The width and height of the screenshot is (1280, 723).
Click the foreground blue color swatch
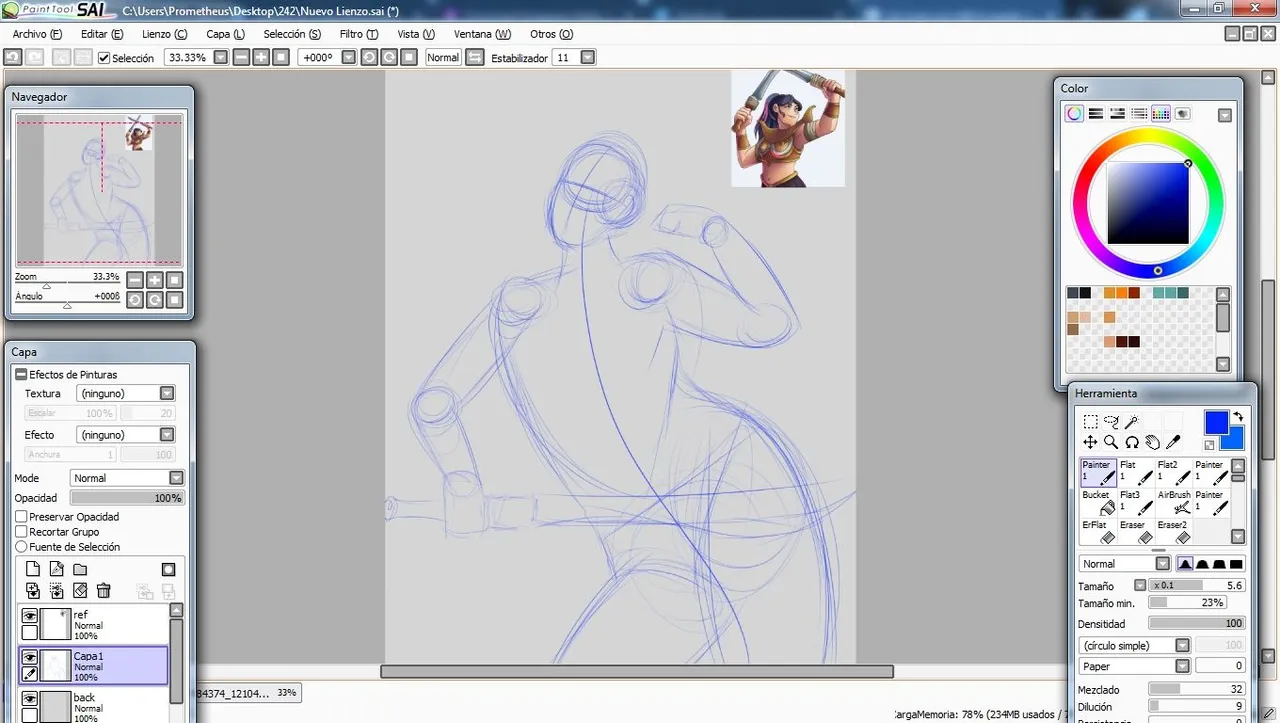[x=1215, y=421]
